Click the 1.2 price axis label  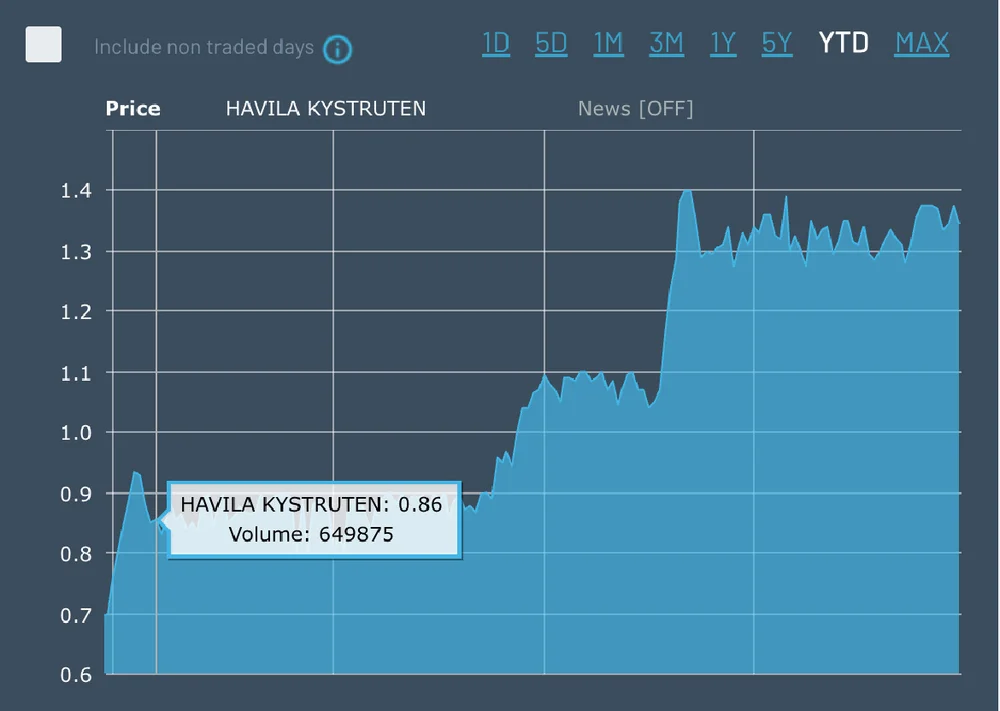click(x=76, y=312)
